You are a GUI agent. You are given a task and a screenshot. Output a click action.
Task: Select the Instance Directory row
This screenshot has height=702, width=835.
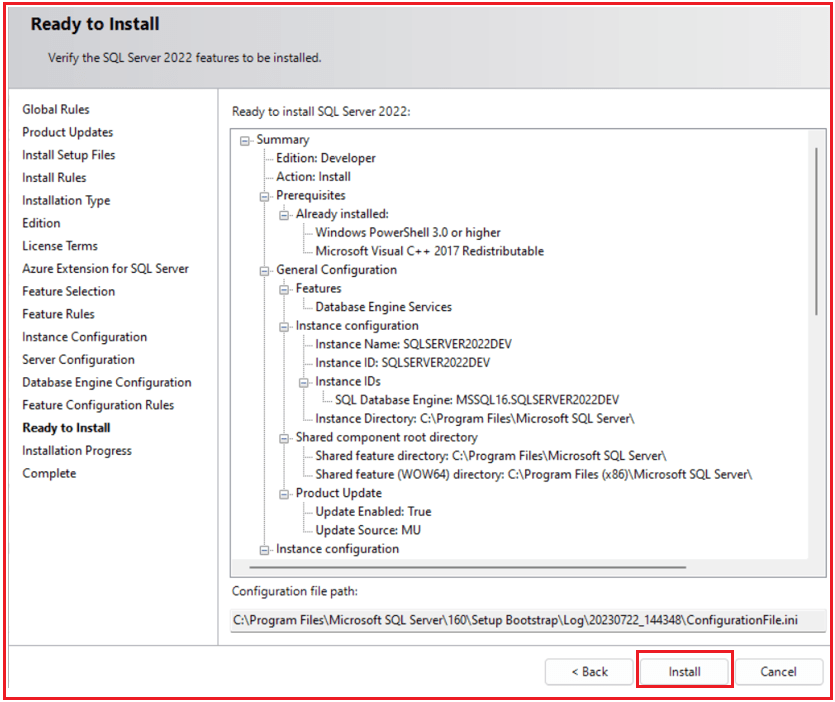click(475, 419)
